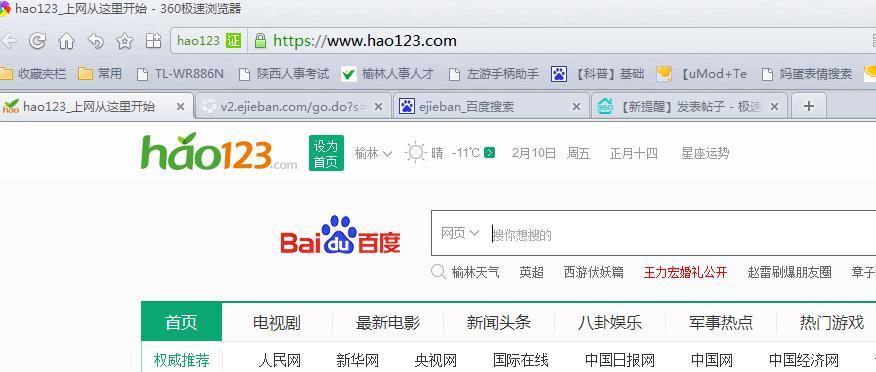Open a new tab with plus button
Viewport: 876px width, 372px height.
tap(808, 106)
